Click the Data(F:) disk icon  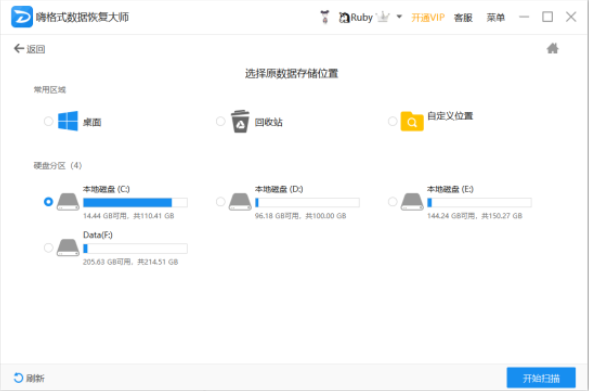(x=68, y=248)
